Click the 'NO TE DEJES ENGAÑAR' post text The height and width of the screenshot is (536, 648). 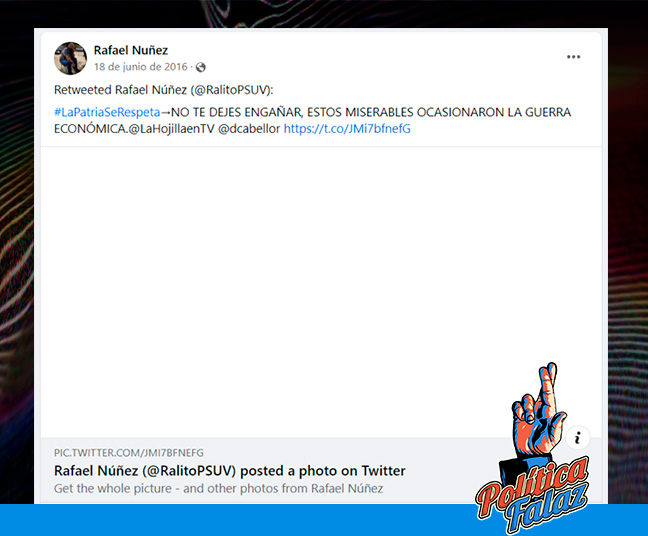[237, 112]
